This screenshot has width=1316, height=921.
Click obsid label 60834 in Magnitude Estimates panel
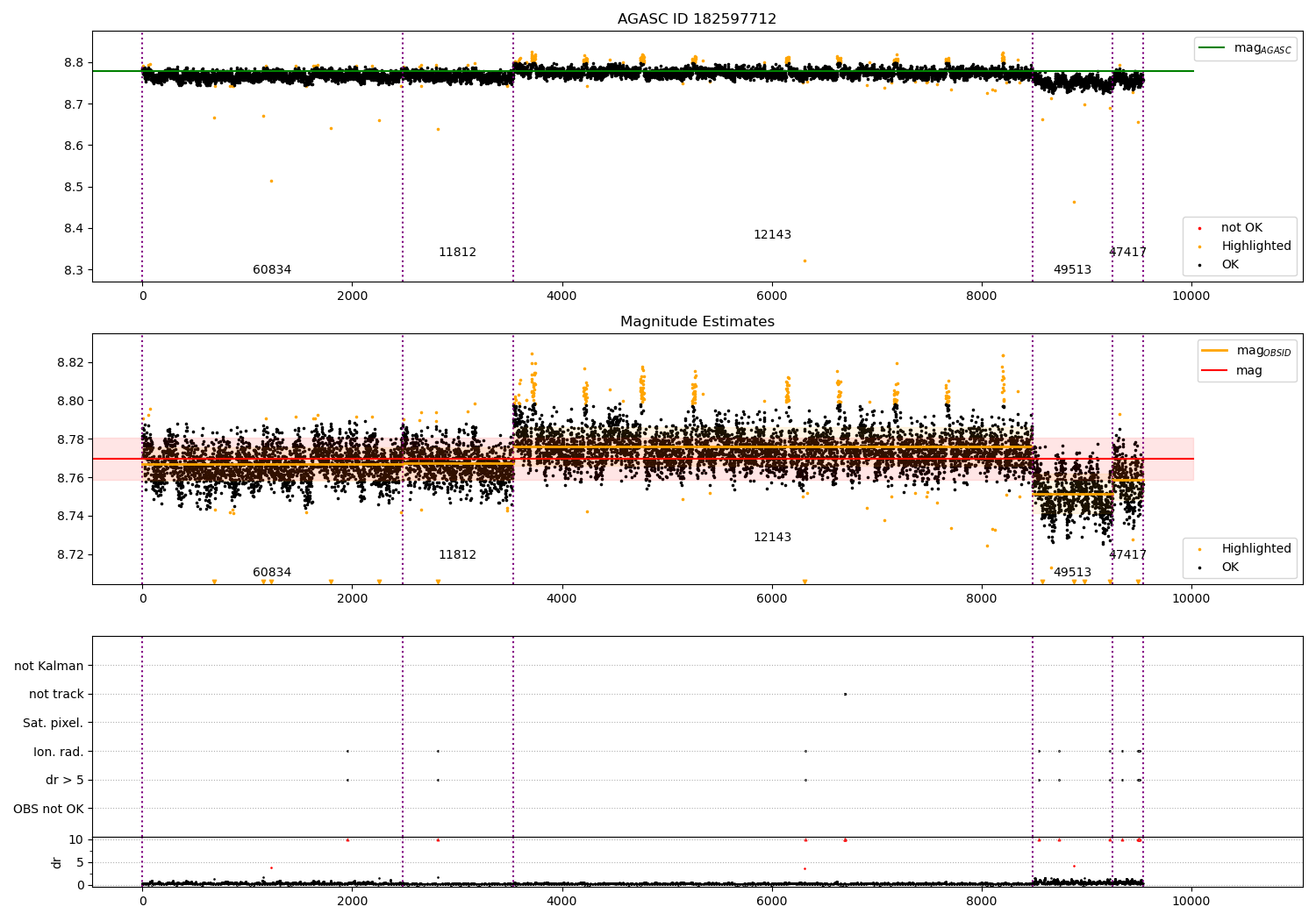point(272,572)
